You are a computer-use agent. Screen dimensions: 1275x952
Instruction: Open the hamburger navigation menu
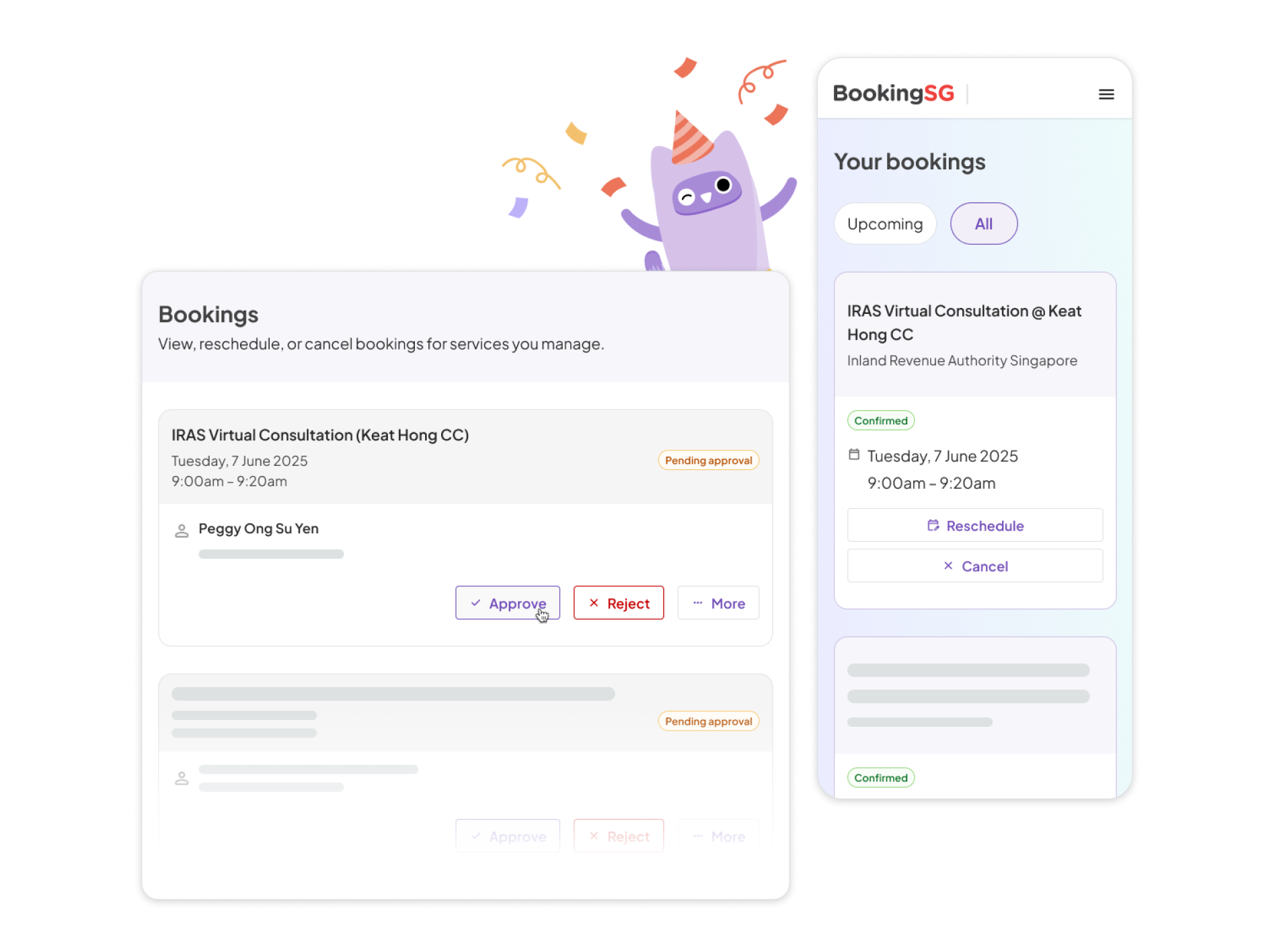[x=1106, y=94]
